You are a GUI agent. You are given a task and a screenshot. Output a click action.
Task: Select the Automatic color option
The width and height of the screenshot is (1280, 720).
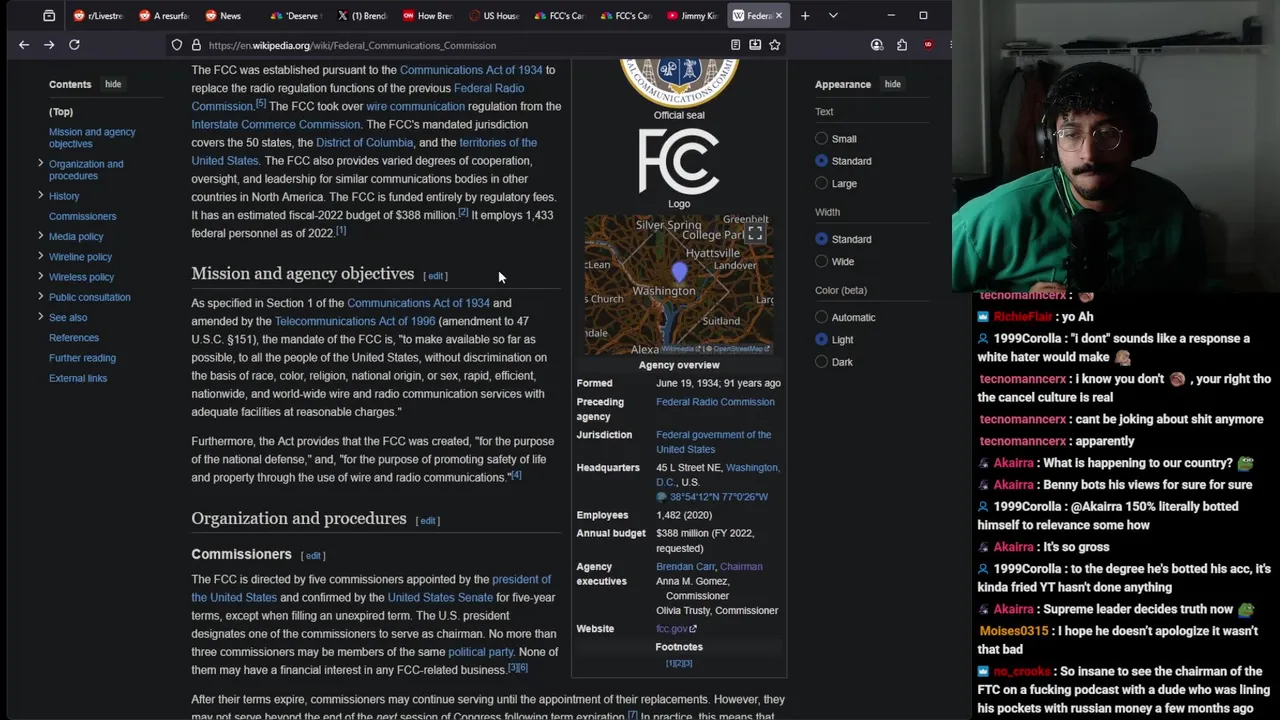(x=821, y=317)
